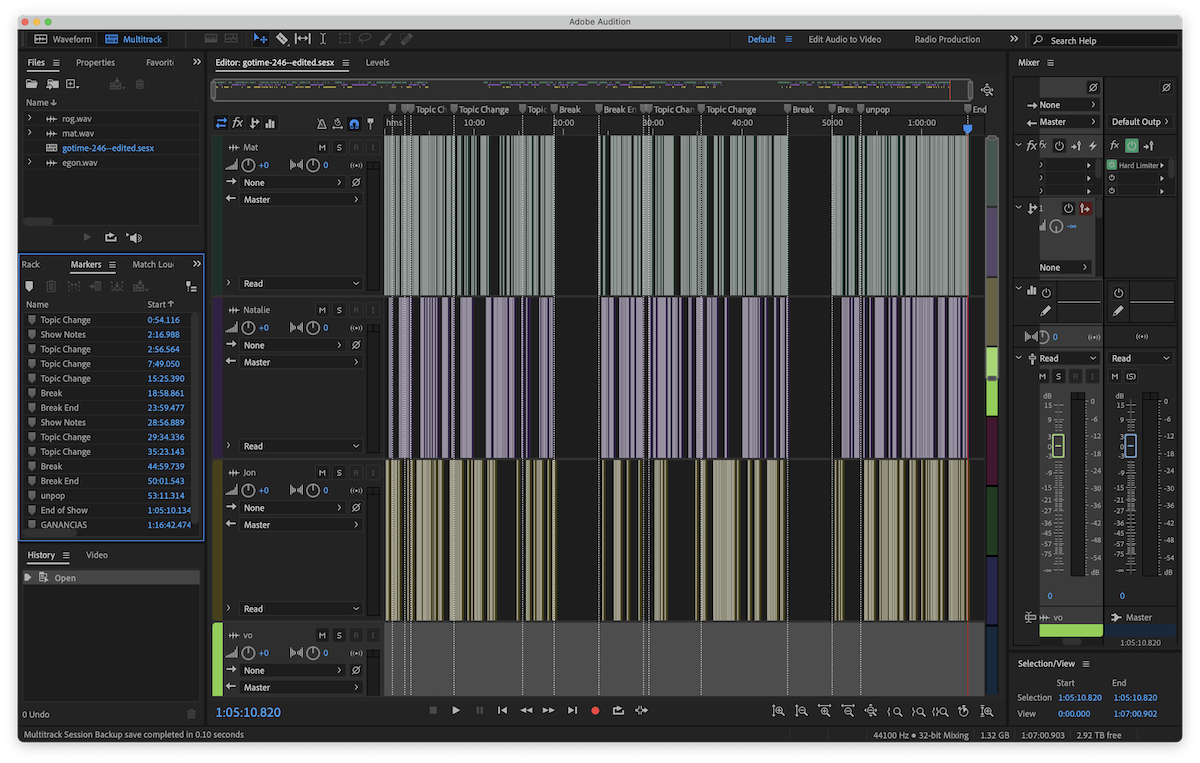Mute the Mat track
The image size is (1200, 763).
tap(322, 147)
